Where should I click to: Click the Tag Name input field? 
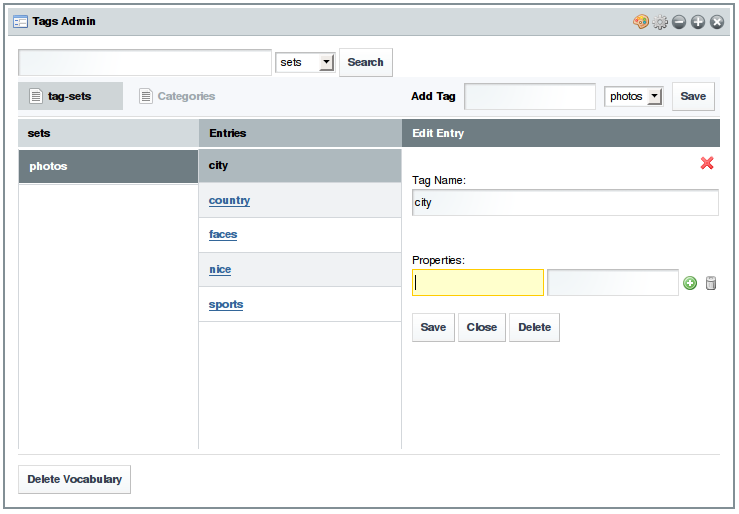tap(565, 202)
